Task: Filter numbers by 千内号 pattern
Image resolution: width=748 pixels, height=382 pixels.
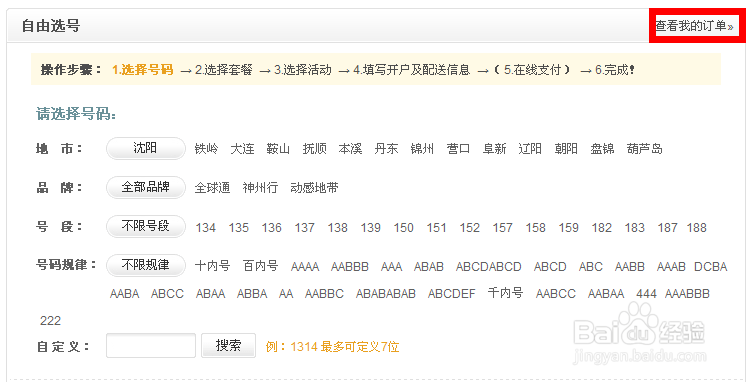Action: point(505,292)
